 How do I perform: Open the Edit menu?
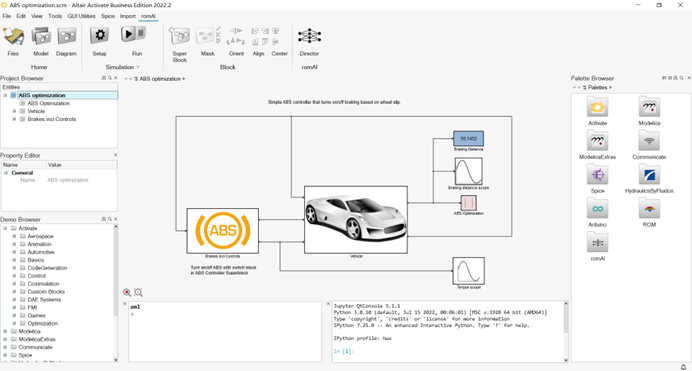[x=21, y=16]
